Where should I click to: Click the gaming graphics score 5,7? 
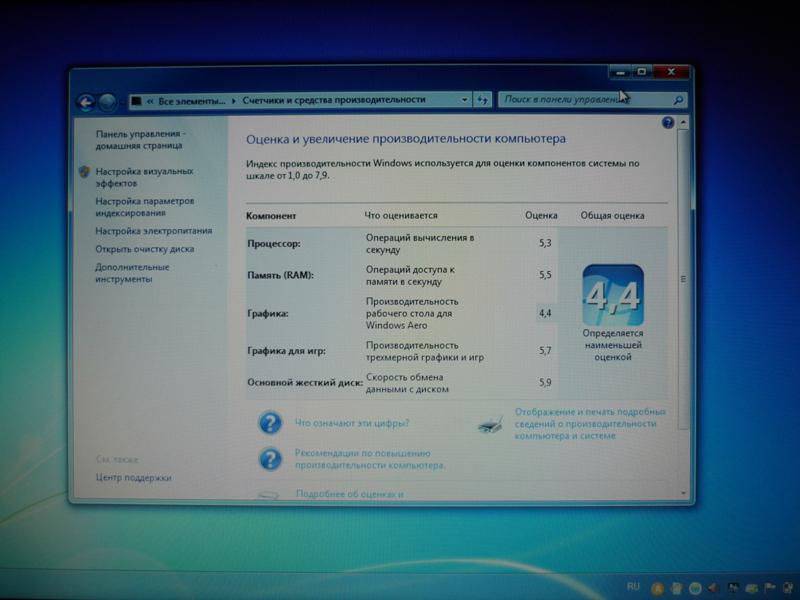click(545, 351)
